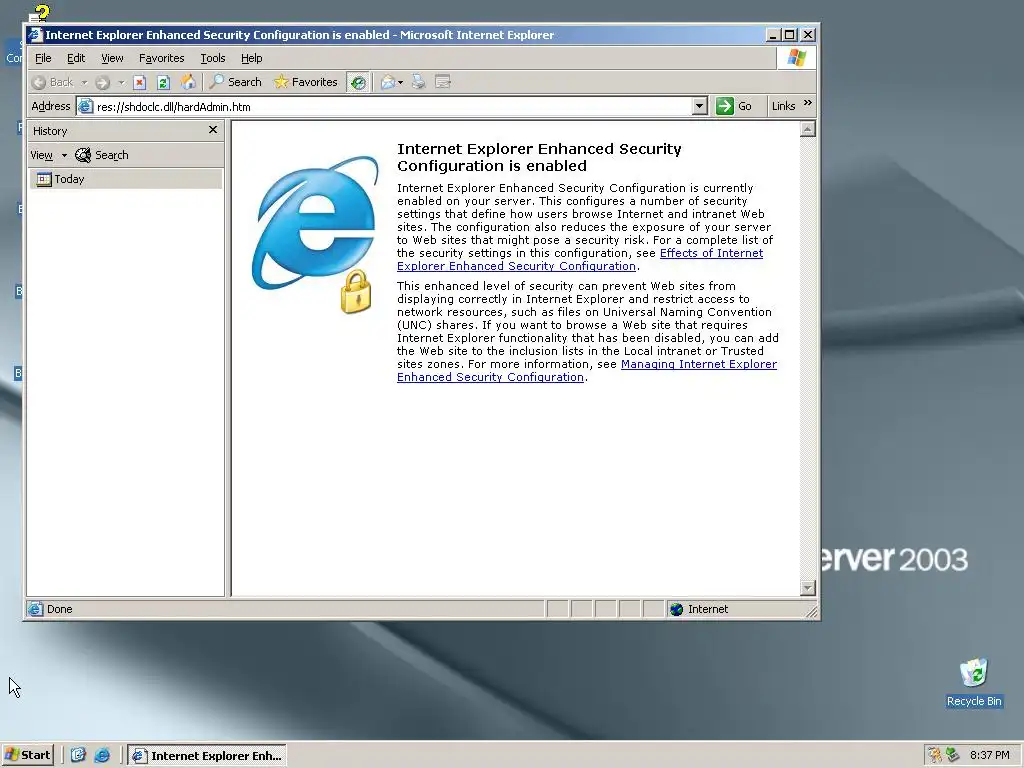Click the green-arrow hardware tray icon

pyautogui.click(x=953, y=755)
